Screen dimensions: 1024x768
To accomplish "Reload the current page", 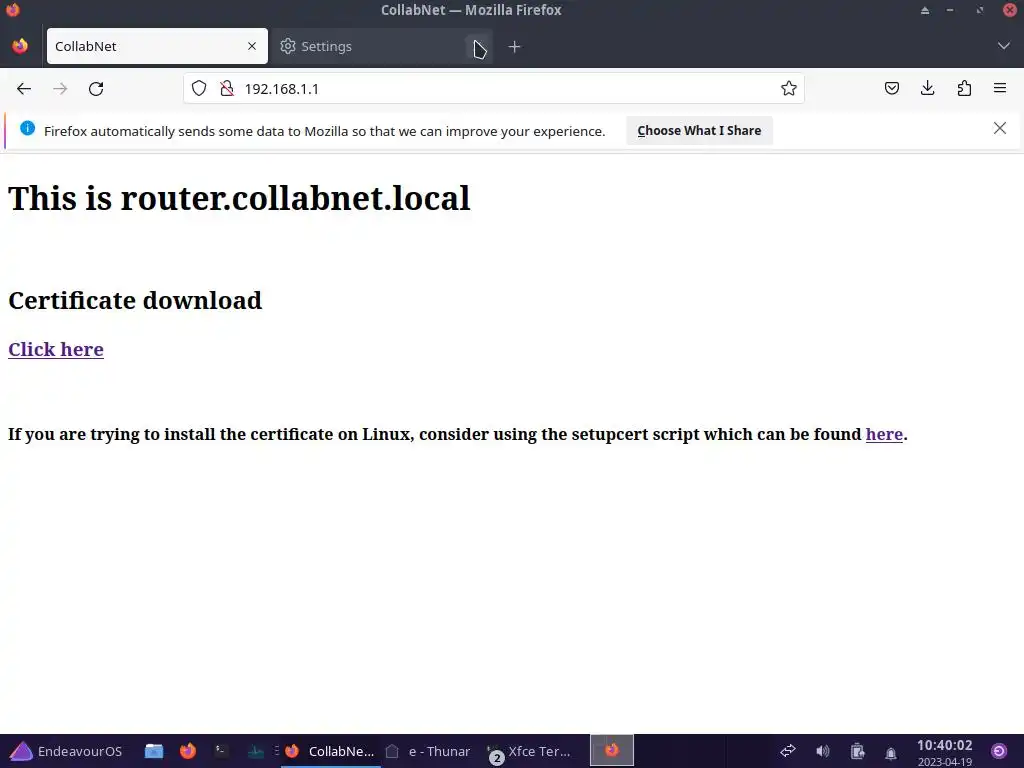I will [x=96, y=89].
